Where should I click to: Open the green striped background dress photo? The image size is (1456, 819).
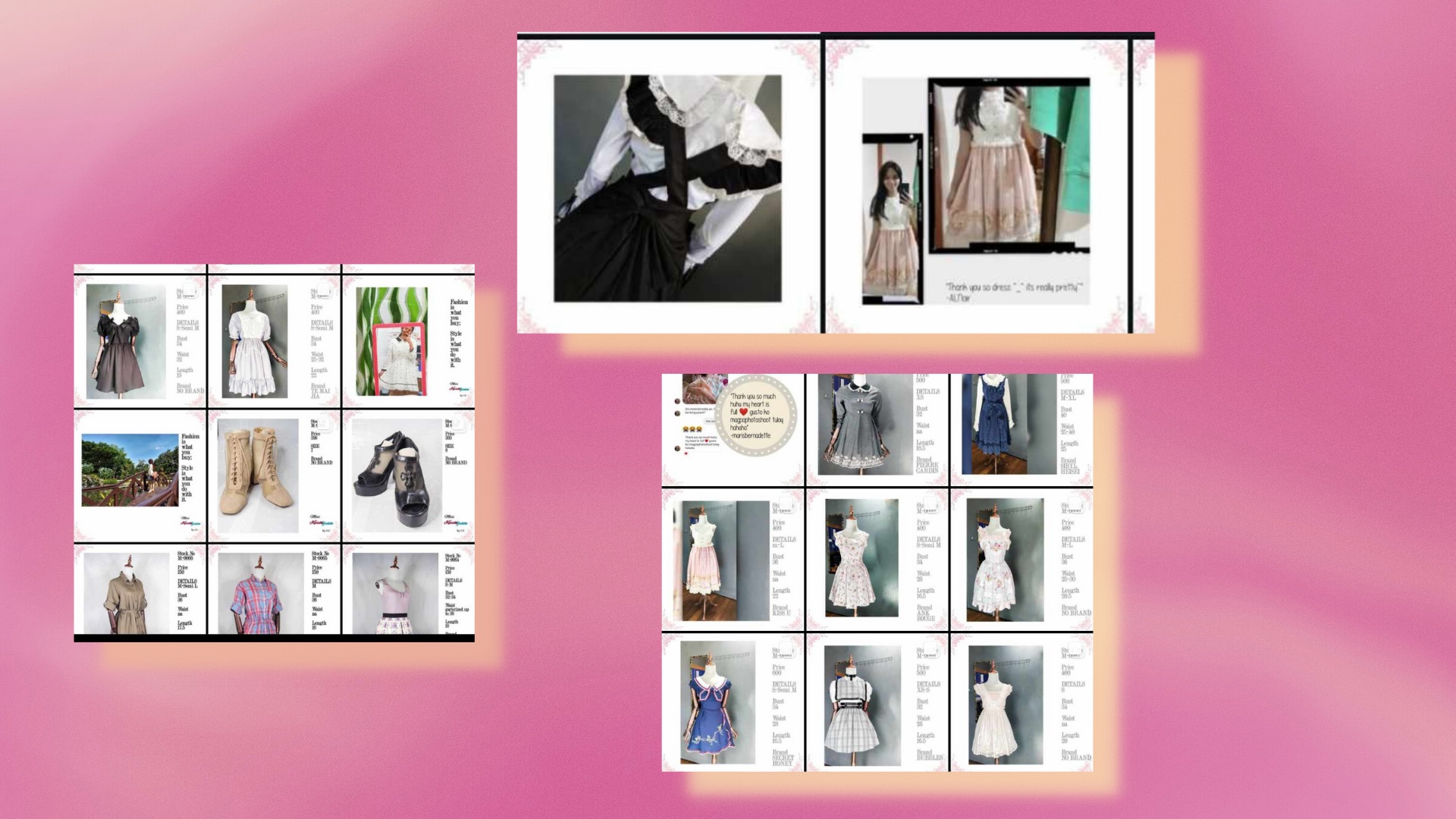point(391,341)
